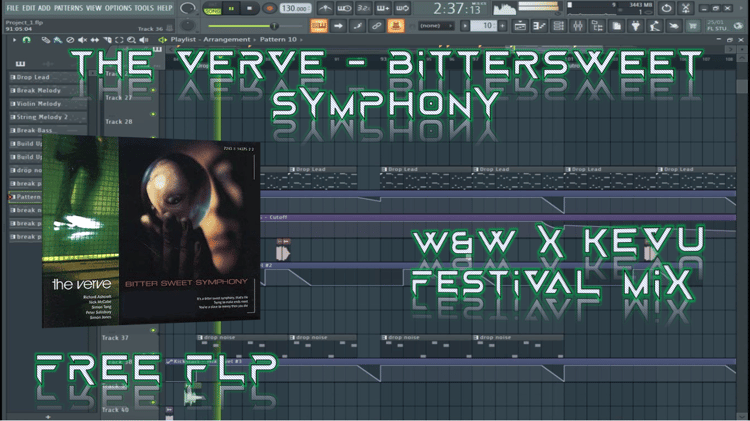Screen dimensions: 750x421
Task: Select the slice tool
Action: [107, 40]
